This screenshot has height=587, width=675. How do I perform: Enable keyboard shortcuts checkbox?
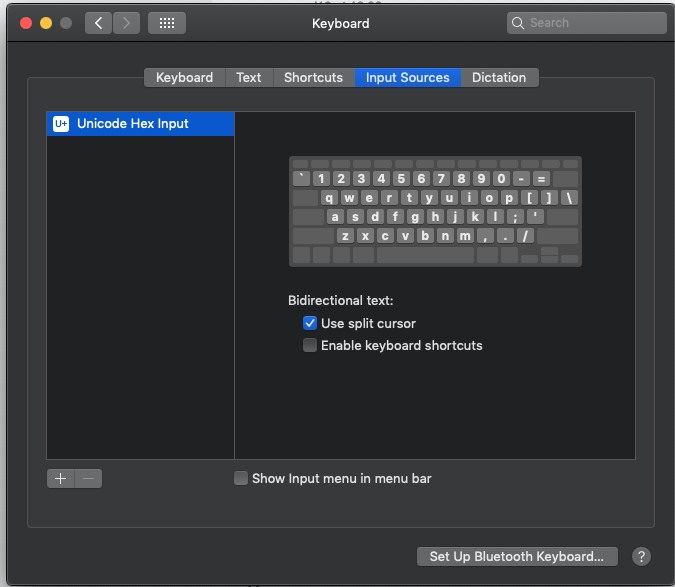pos(310,345)
